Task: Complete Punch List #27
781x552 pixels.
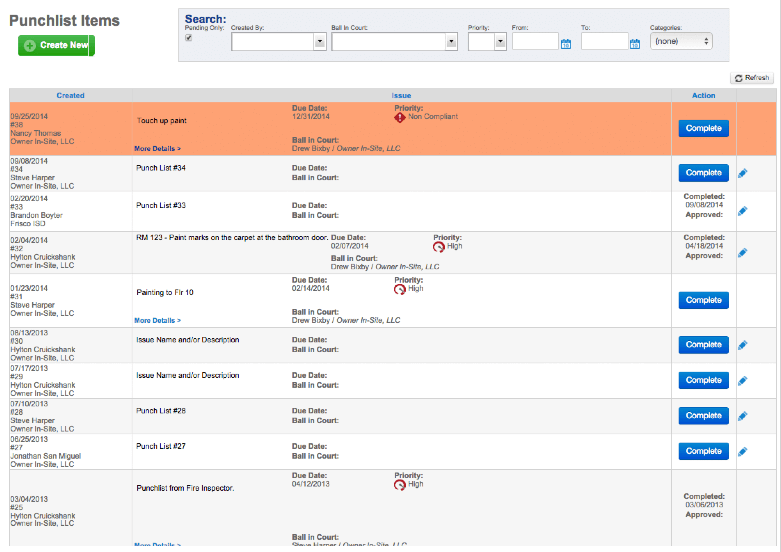Action: click(703, 451)
